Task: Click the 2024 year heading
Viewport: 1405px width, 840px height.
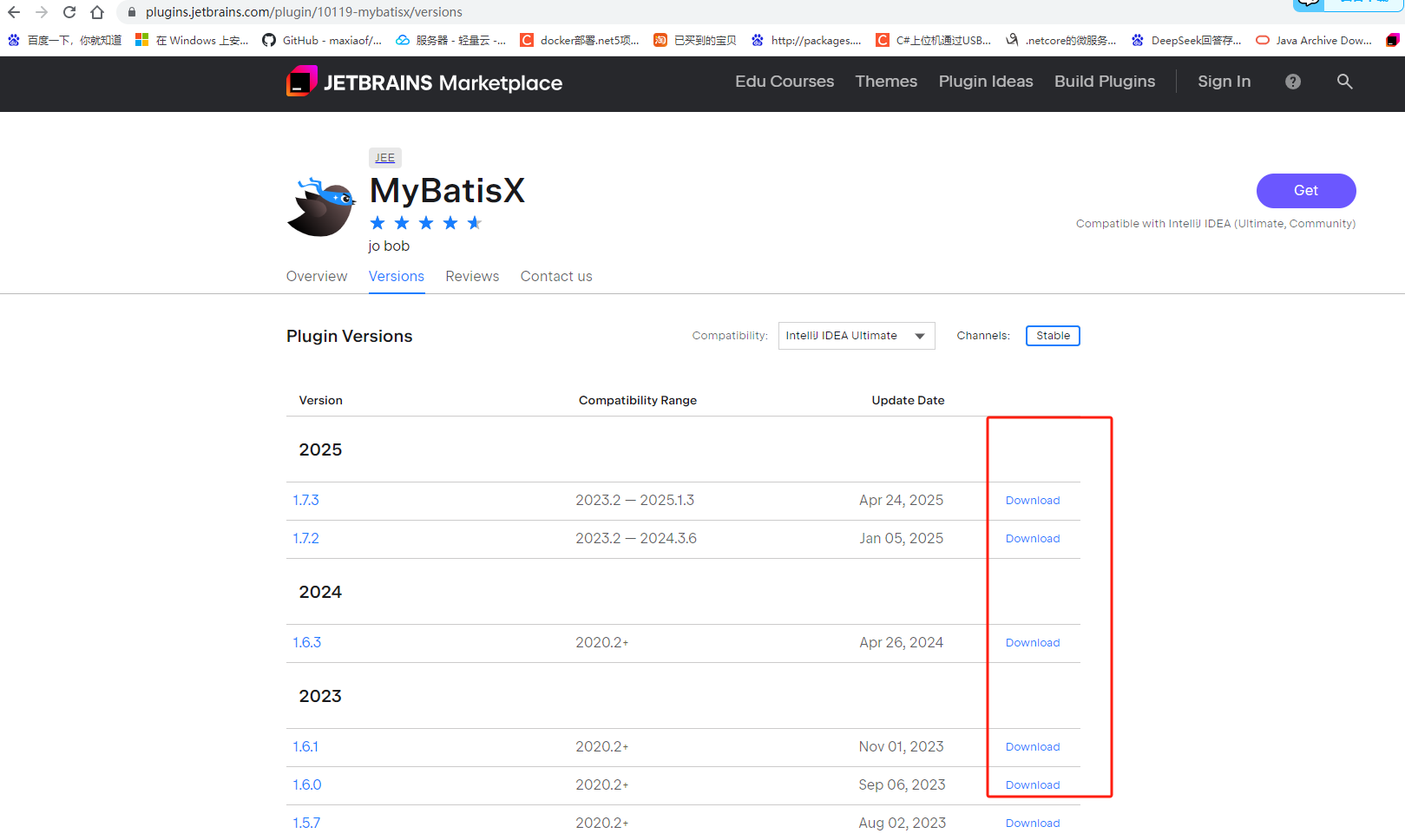Action: pyautogui.click(x=320, y=592)
